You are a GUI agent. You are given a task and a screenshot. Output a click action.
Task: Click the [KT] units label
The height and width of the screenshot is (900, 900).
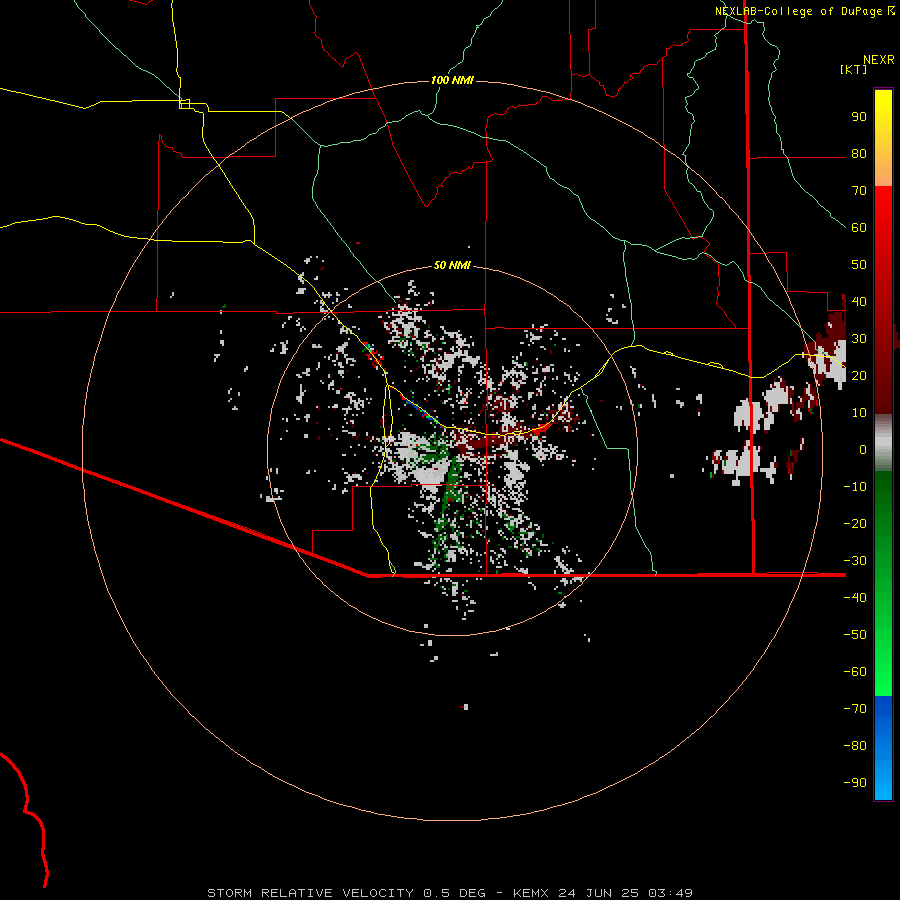[x=854, y=69]
